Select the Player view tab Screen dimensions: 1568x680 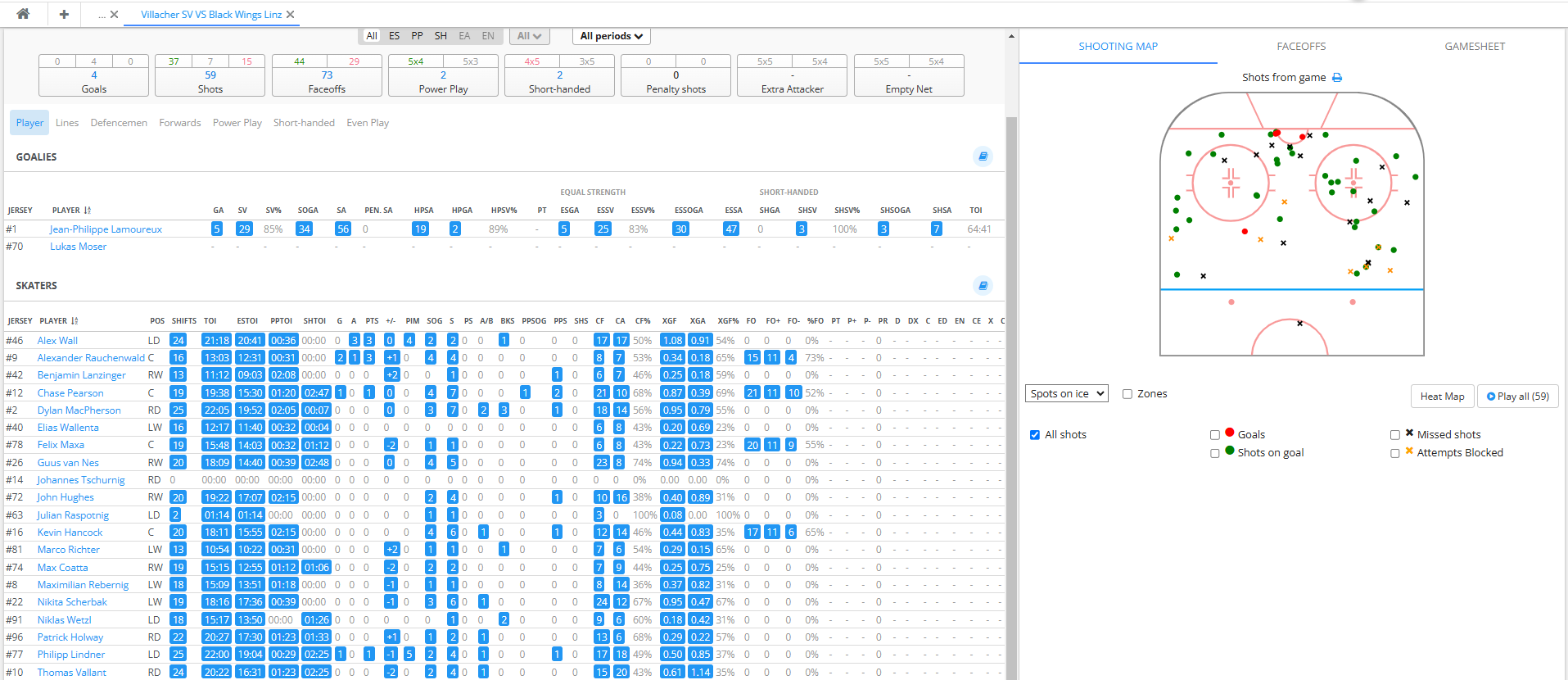29,123
